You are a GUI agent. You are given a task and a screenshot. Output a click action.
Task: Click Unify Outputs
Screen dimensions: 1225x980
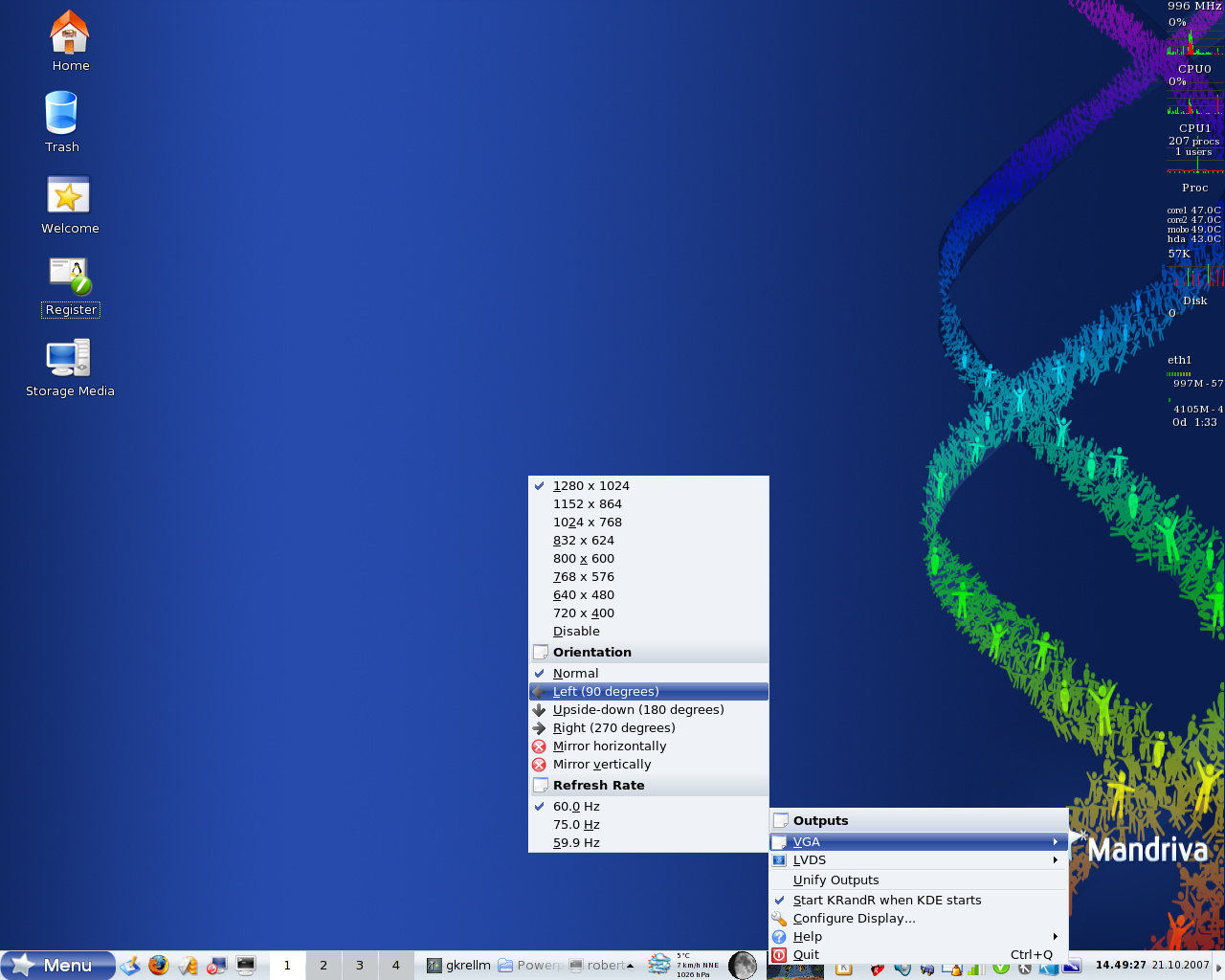point(919,880)
